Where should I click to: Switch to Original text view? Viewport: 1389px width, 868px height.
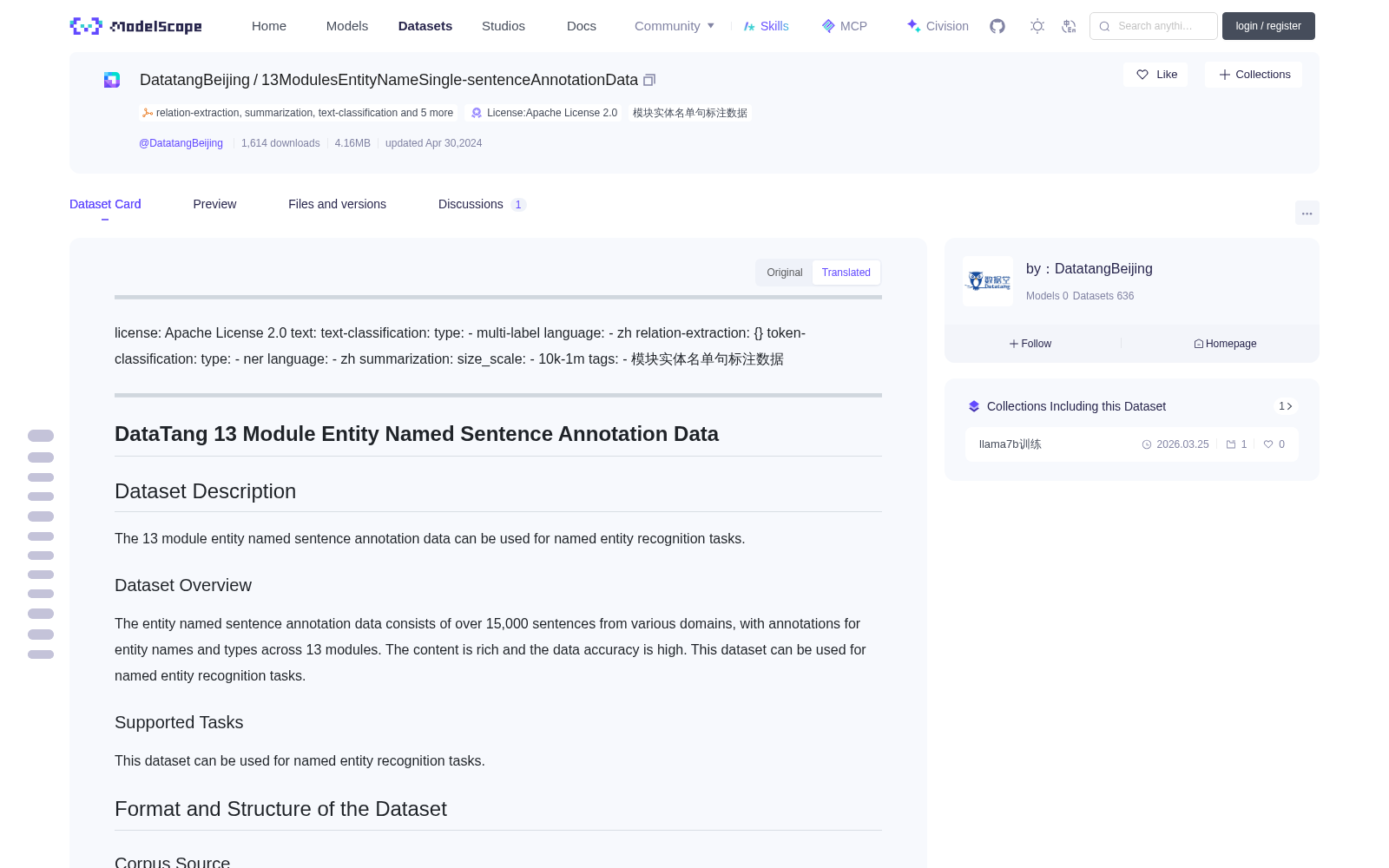tap(785, 273)
